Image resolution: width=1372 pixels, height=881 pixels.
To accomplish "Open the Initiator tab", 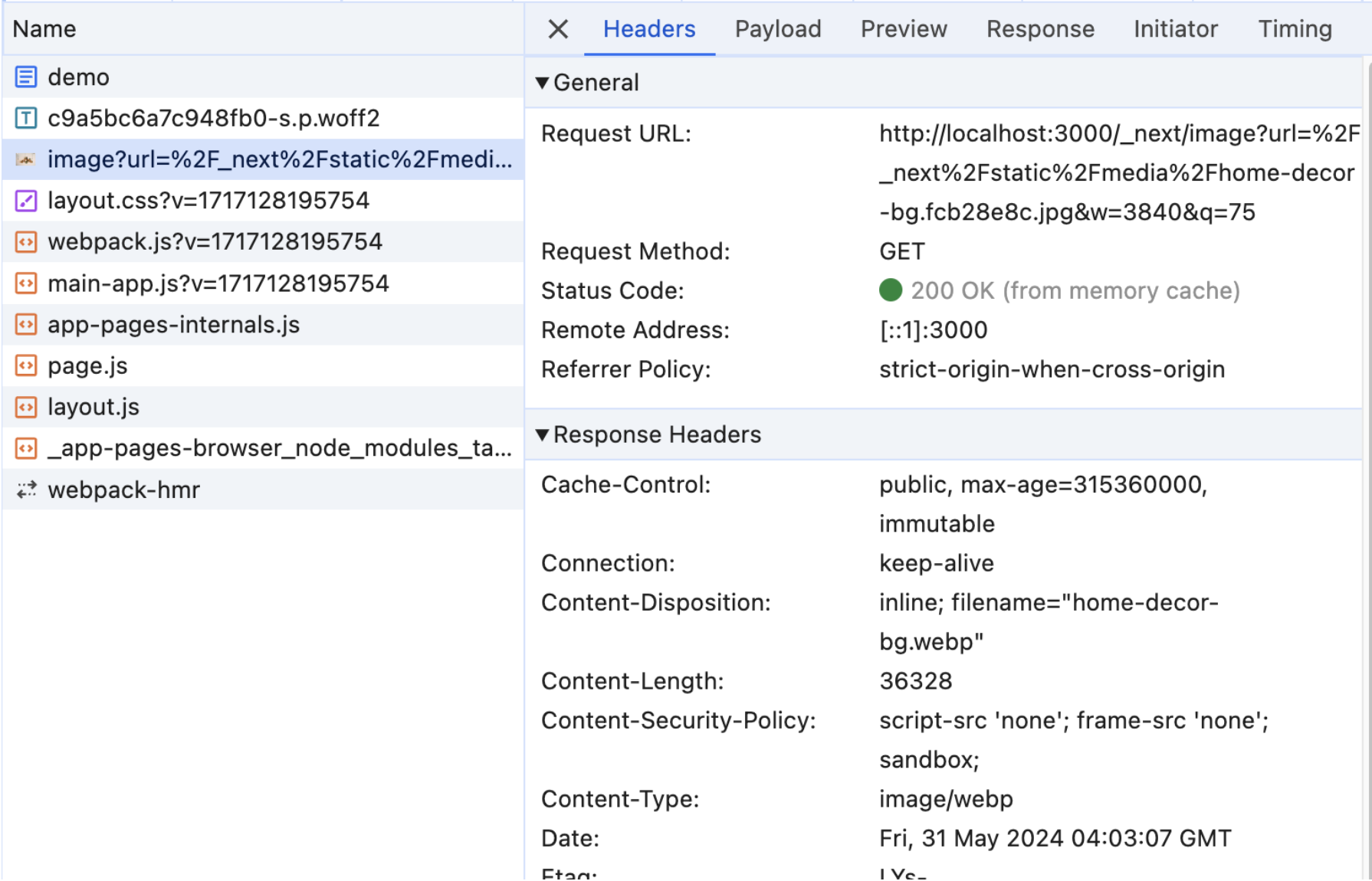I will coord(1175,29).
